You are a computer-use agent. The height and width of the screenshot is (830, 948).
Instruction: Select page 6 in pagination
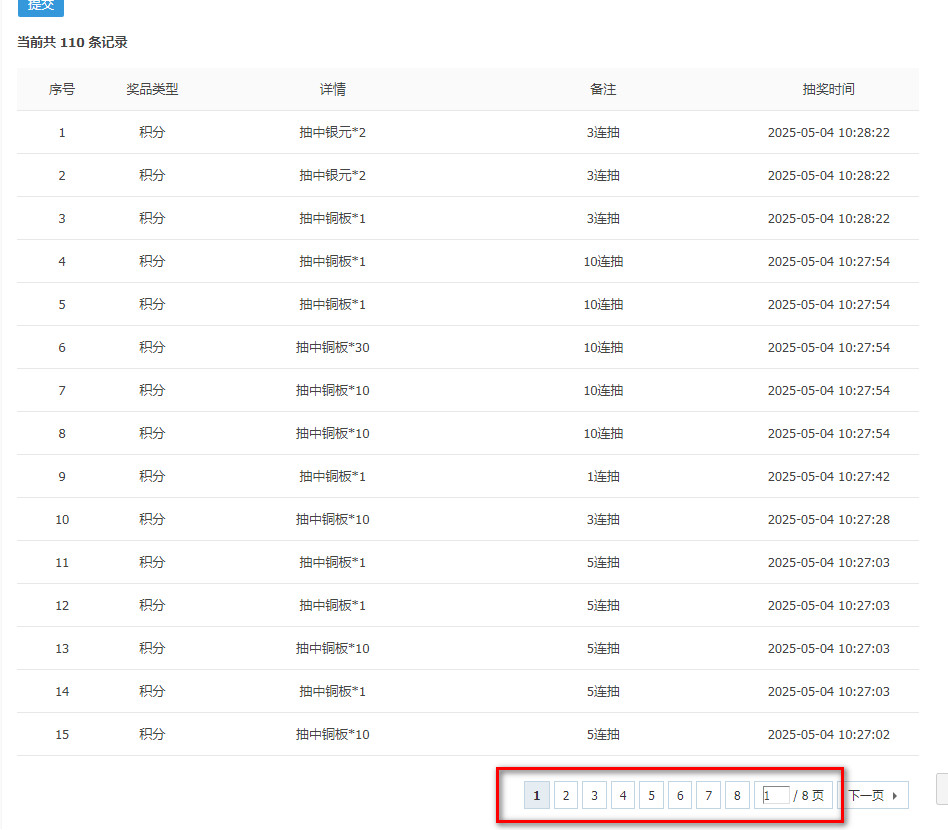(680, 796)
